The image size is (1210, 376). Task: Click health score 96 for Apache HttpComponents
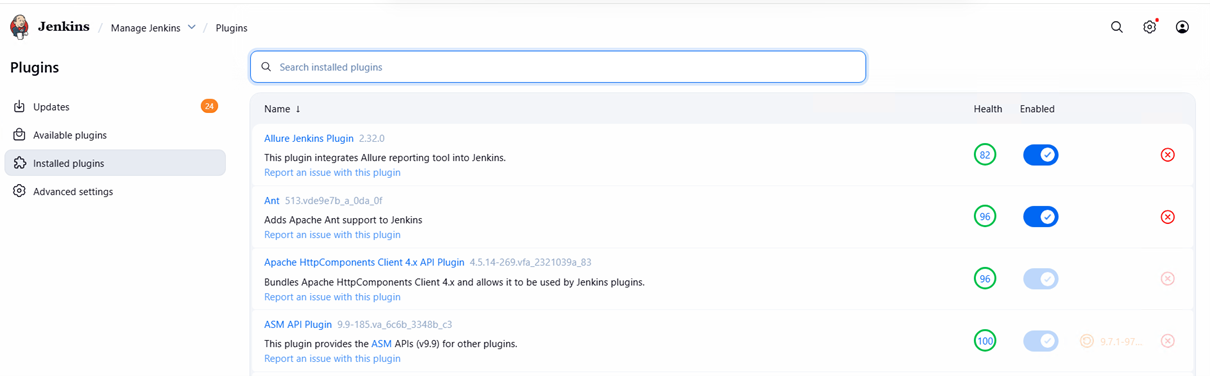pos(985,279)
